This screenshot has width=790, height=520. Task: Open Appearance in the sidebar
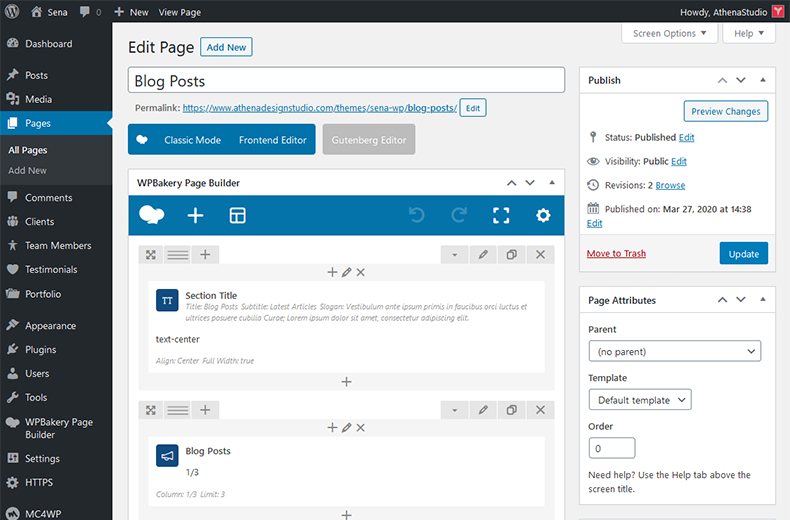[50, 326]
